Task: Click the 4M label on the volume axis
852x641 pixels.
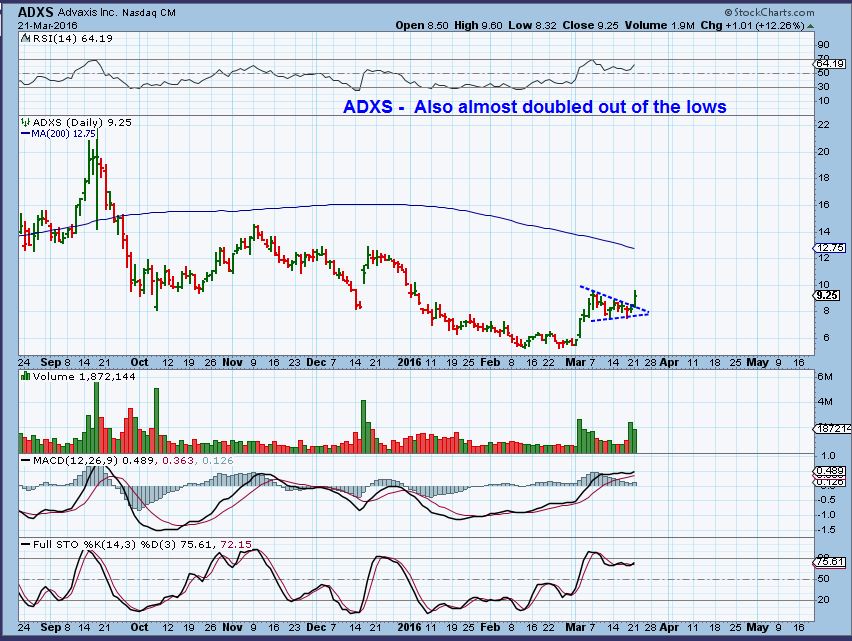Action: 824,402
